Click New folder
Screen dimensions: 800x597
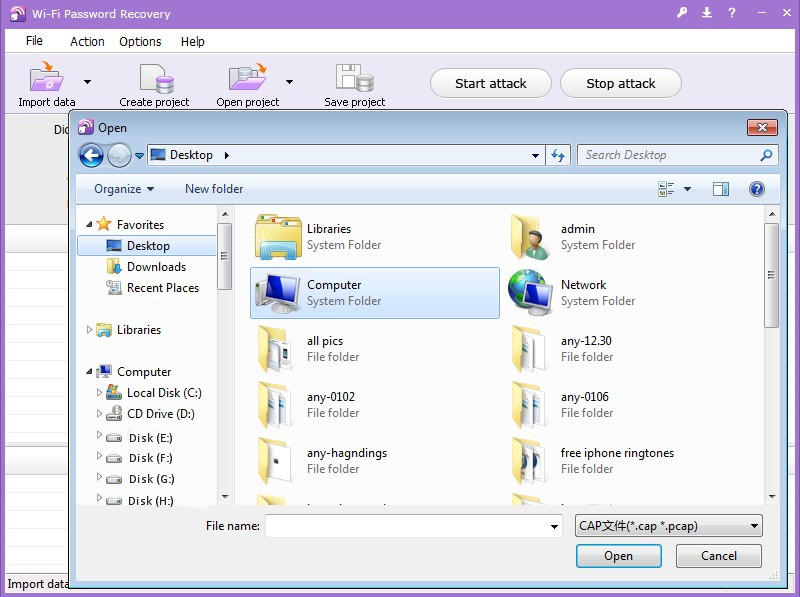(214, 189)
